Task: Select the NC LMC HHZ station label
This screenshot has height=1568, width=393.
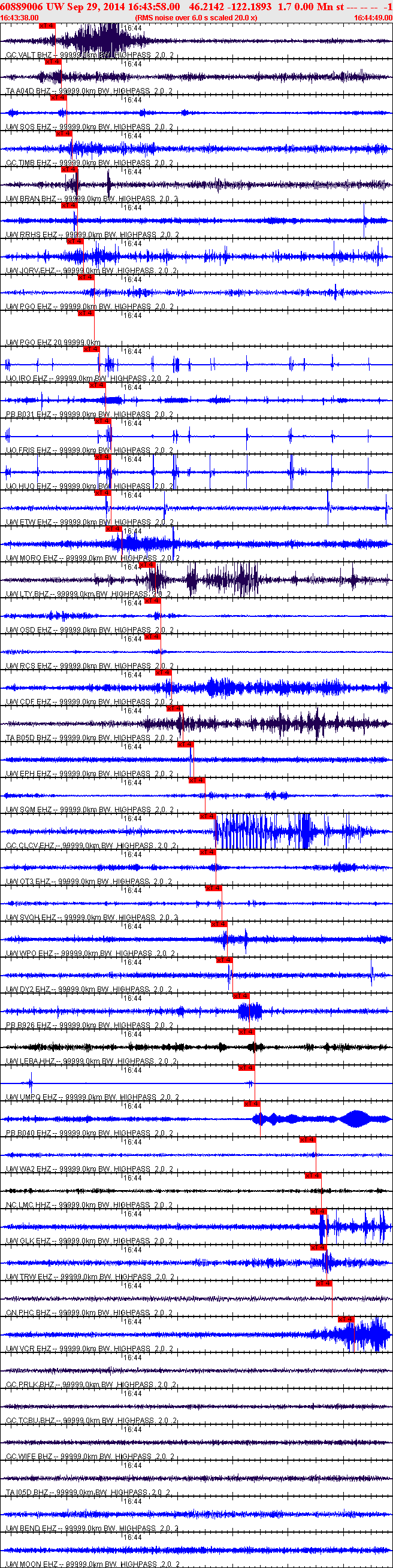Action: pos(90,1204)
